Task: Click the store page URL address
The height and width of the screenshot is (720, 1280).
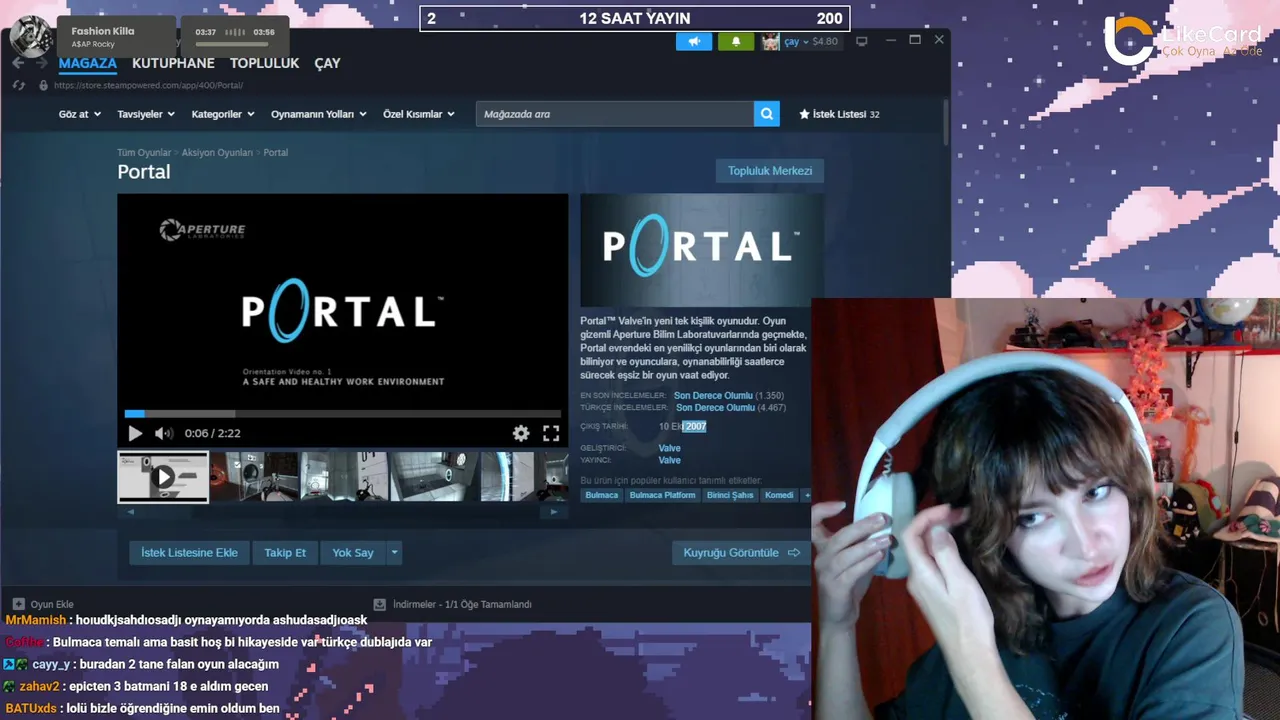Action: point(148,85)
